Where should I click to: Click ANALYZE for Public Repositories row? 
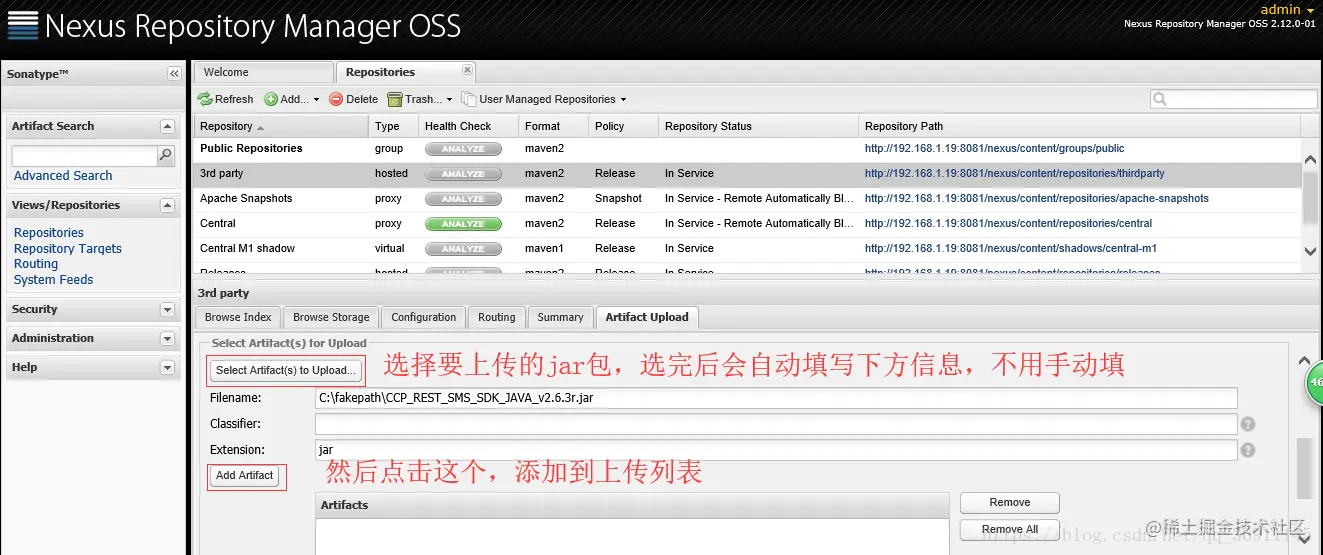(463, 149)
